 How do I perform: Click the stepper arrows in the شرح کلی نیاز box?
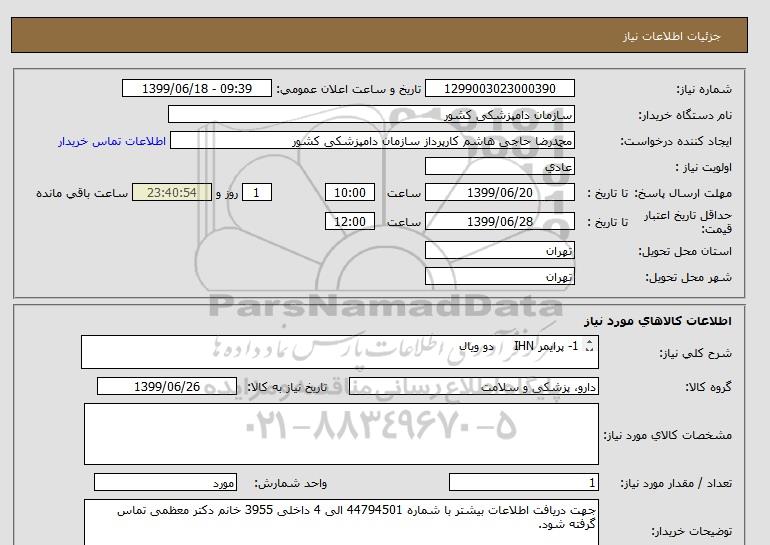click(589, 346)
